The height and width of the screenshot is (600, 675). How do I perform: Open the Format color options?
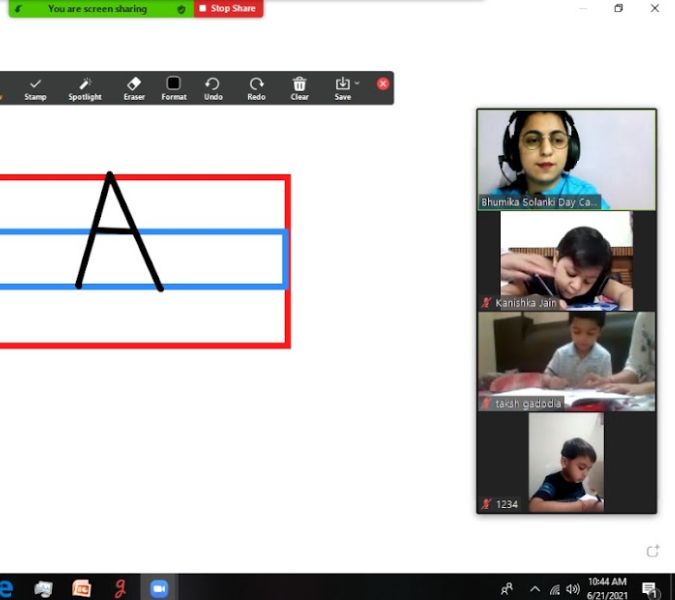click(x=174, y=88)
